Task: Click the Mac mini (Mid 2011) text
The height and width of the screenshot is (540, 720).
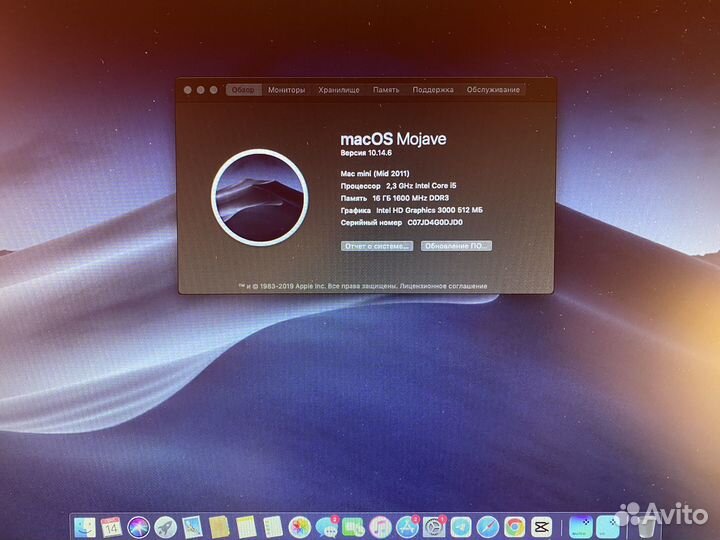Action: click(375, 174)
